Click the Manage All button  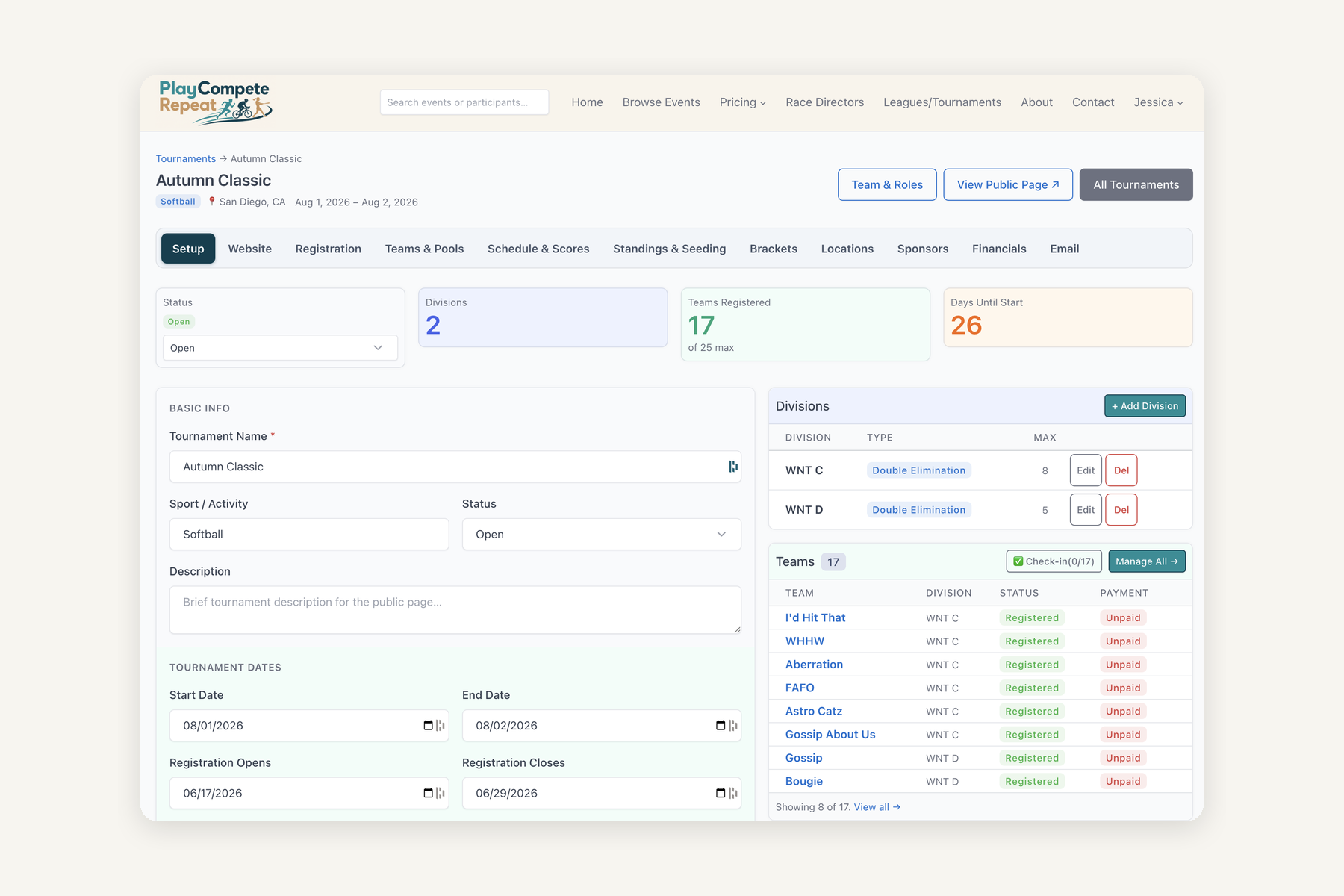1147,561
